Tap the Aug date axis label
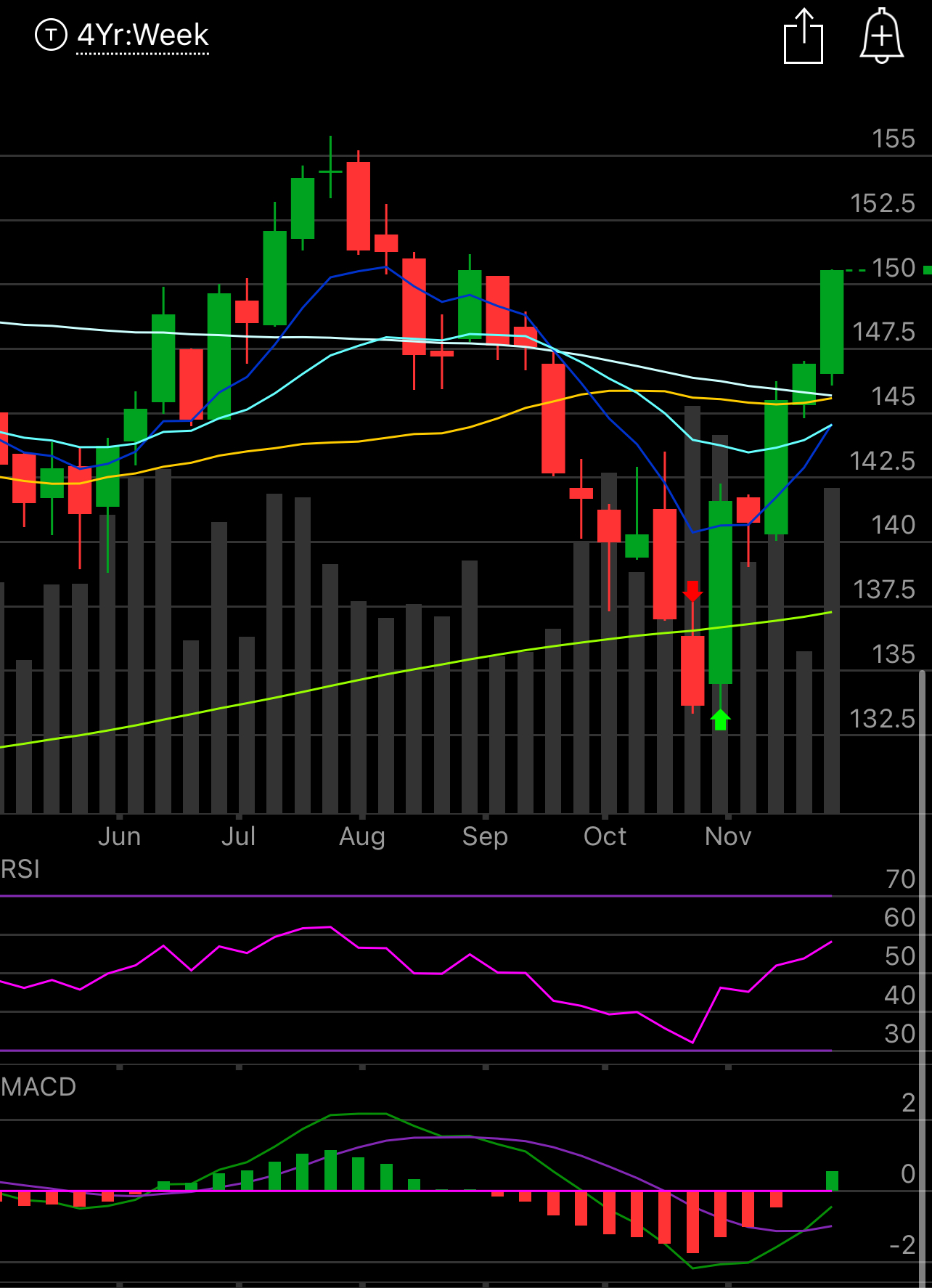 click(x=362, y=837)
